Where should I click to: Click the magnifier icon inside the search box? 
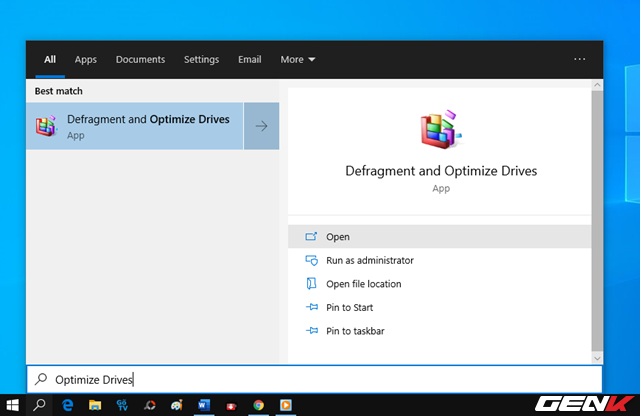[41, 379]
